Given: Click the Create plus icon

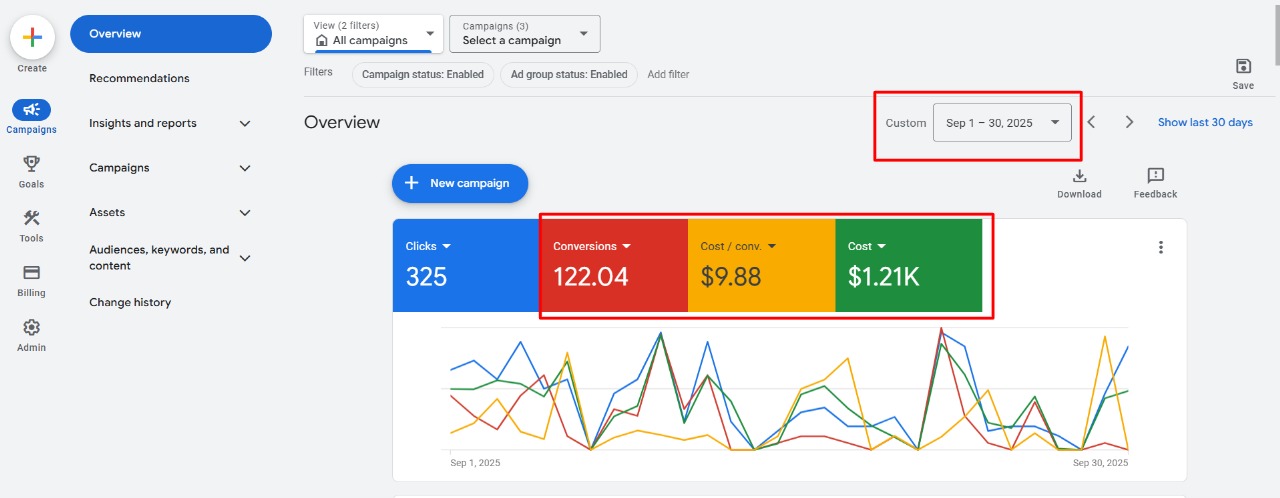Looking at the screenshot, I should (32, 37).
